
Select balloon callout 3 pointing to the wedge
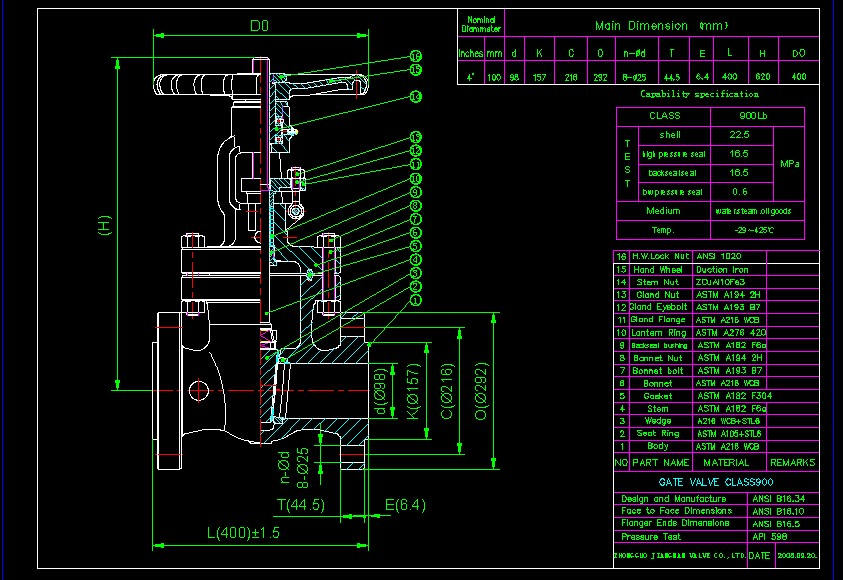(x=415, y=272)
